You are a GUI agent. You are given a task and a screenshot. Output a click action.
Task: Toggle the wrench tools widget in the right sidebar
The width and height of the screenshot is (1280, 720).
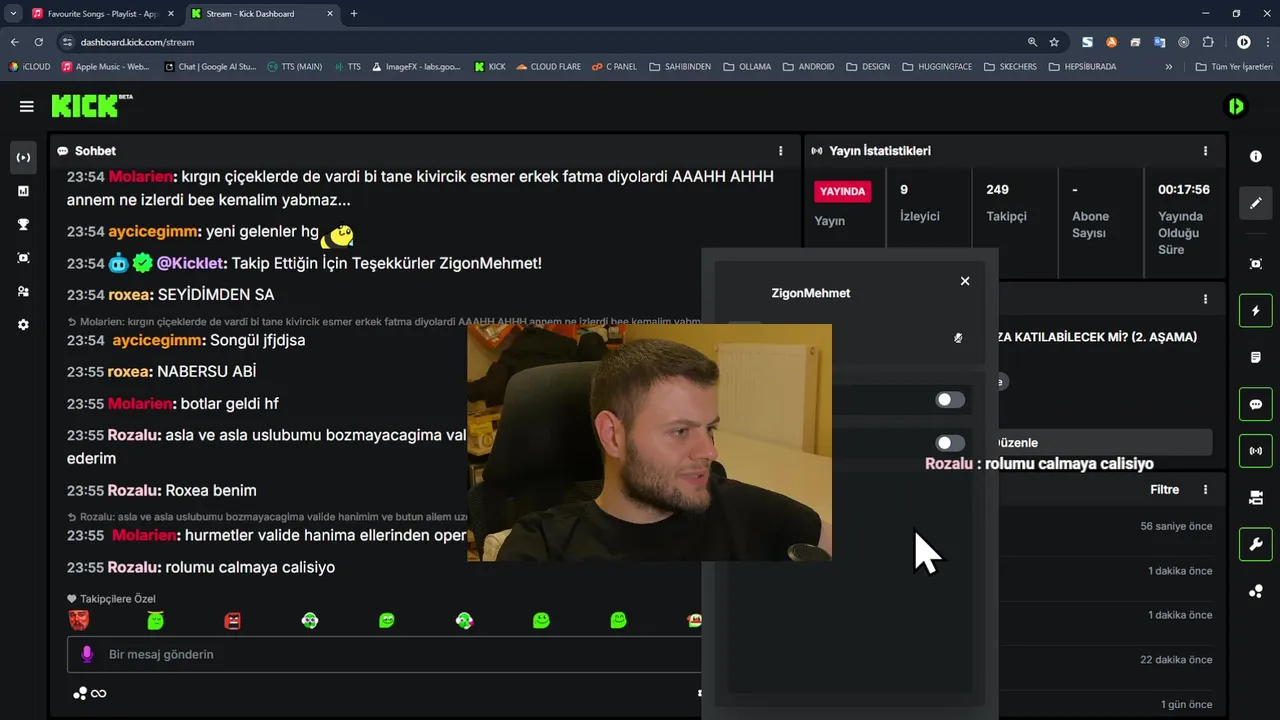click(1256, 545)
